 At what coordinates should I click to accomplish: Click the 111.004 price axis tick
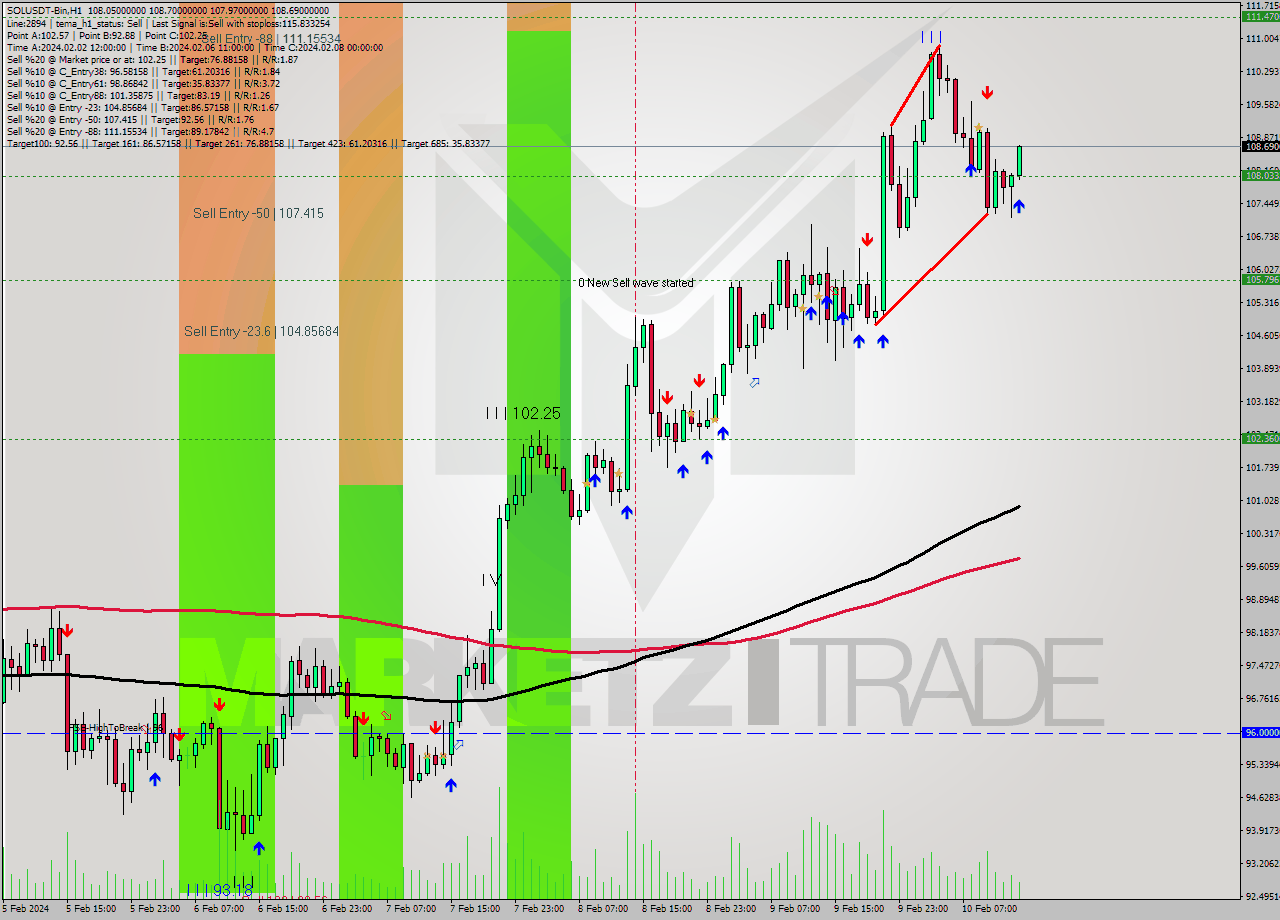tap(1262, 38)
